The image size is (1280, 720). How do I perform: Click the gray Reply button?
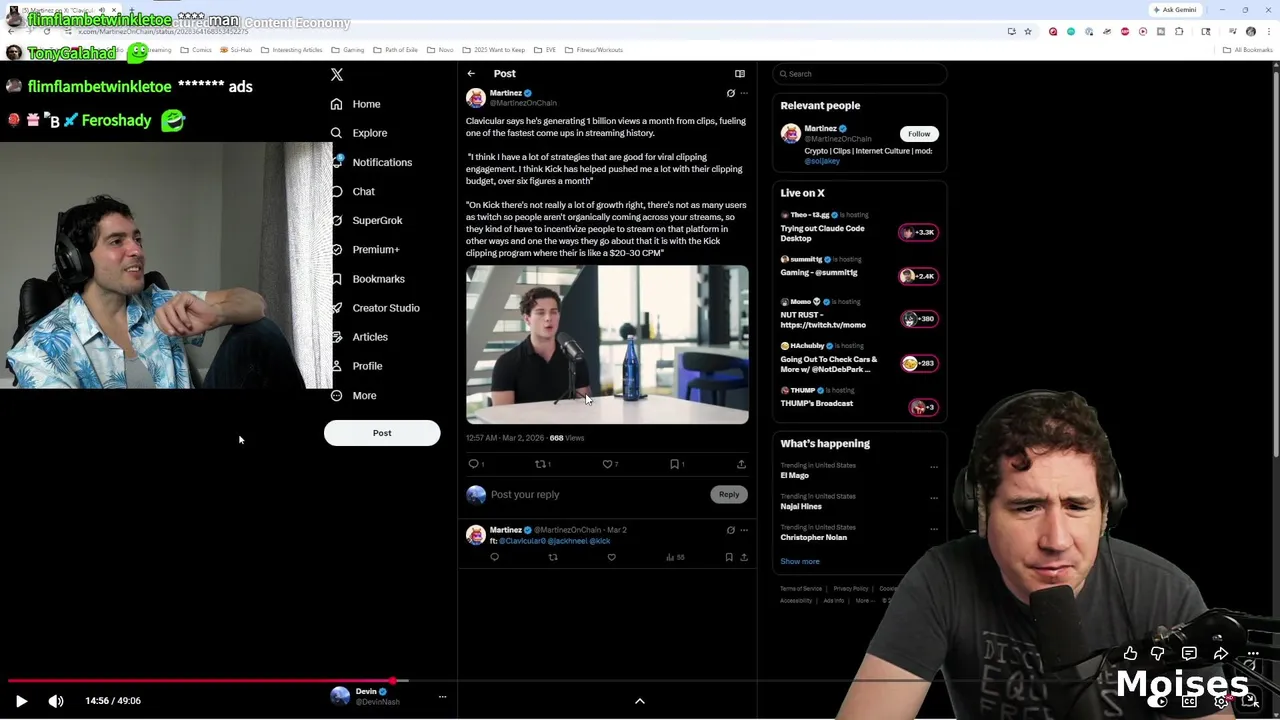click(729, 494)
